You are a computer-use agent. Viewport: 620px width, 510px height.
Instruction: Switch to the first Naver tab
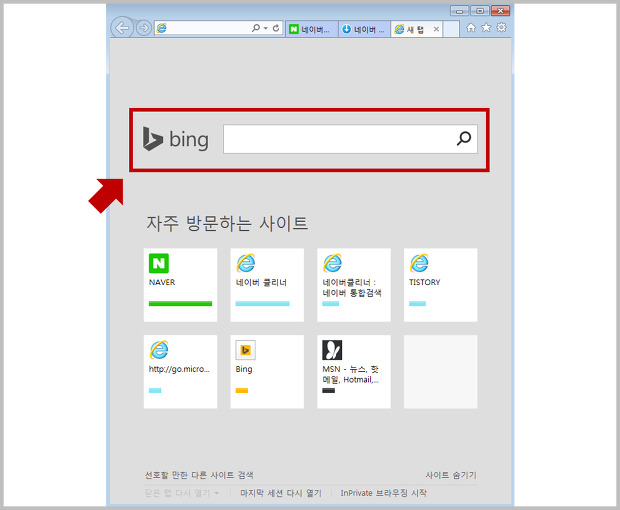pos(312,29)
